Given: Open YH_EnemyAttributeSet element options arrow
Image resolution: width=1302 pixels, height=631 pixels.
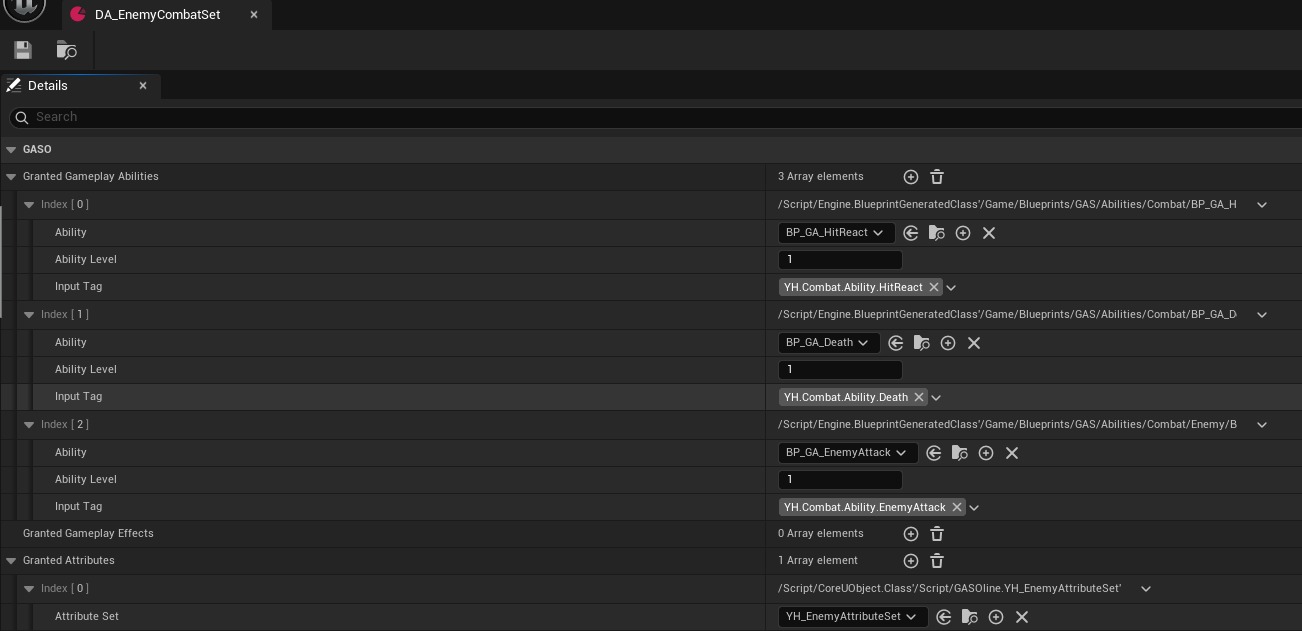Looking at the screenshot, I should 1146,589.
